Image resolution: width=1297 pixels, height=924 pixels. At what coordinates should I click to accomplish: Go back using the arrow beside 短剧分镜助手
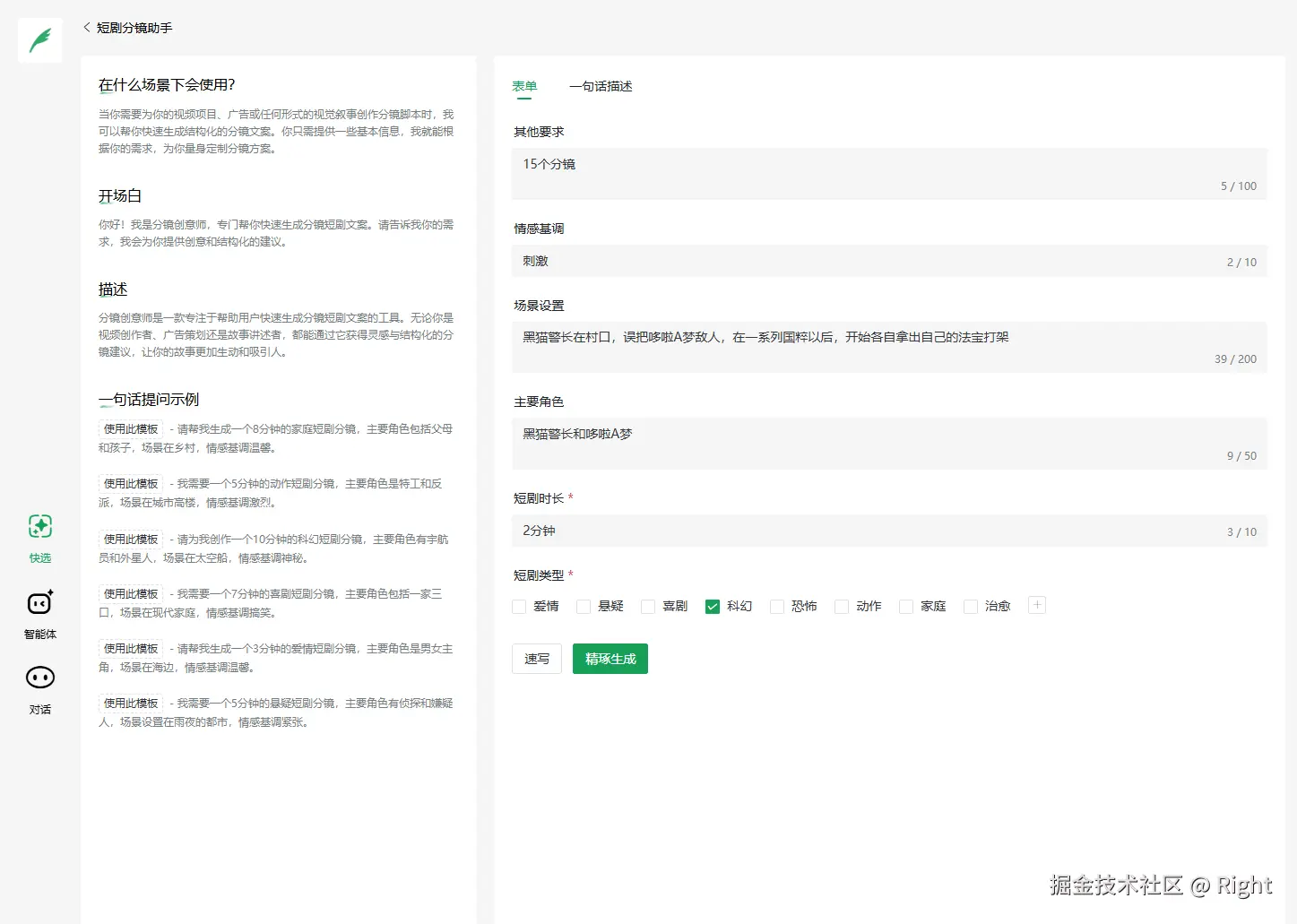click(x=87, y=28)
